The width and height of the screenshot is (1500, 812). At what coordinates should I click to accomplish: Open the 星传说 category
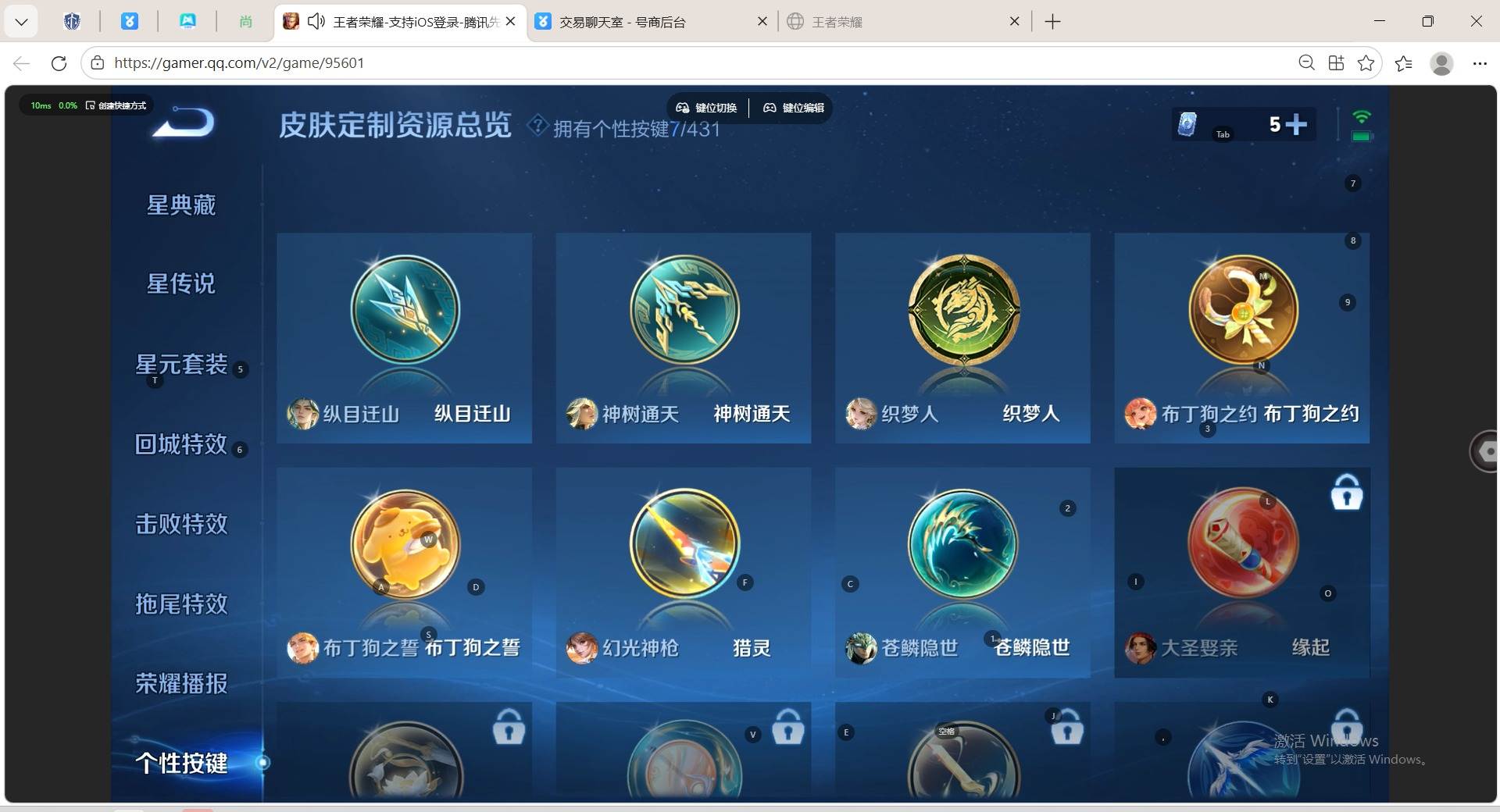(181, 283)
